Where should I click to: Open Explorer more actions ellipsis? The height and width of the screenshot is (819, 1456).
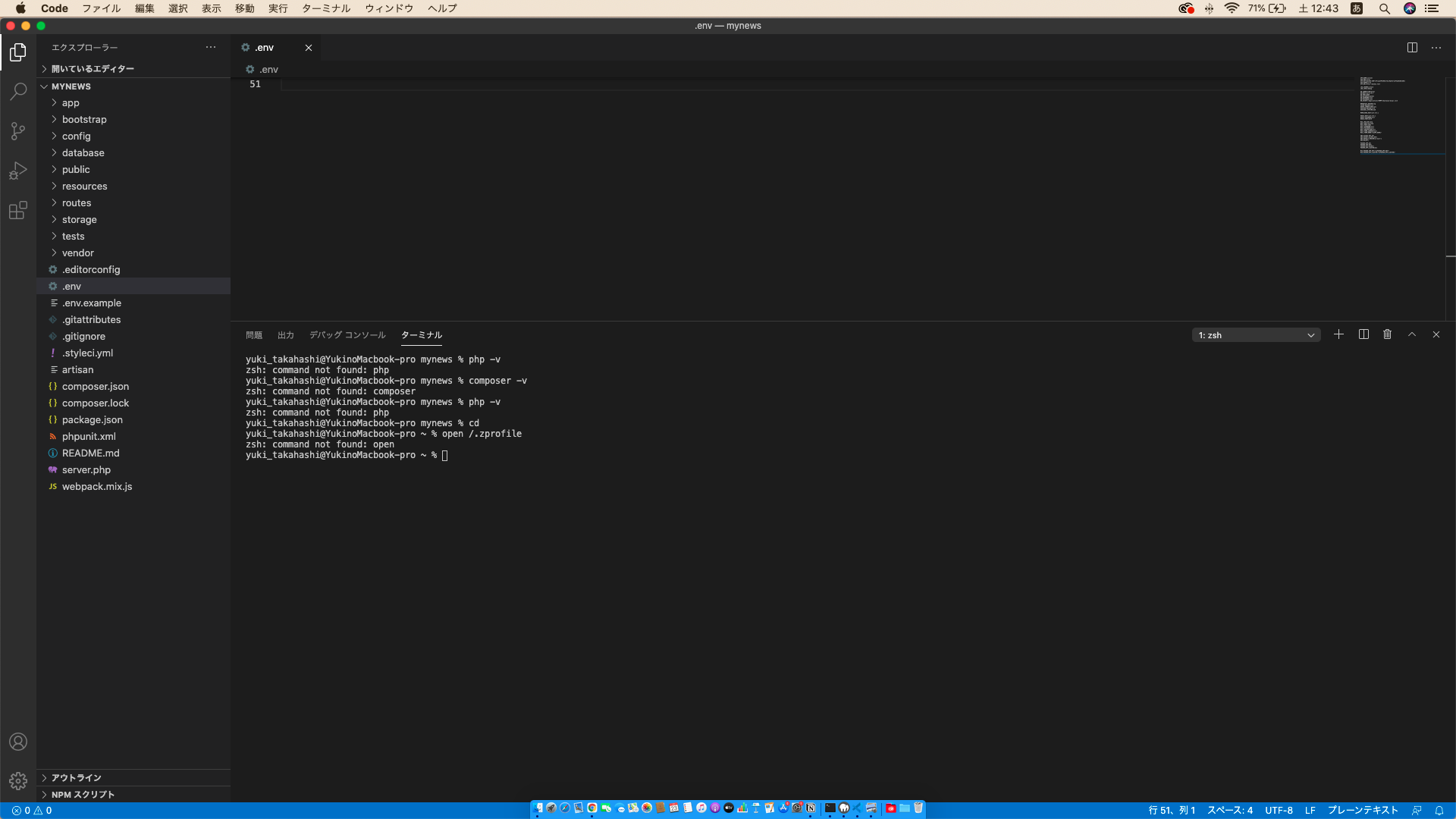[x=211, y=47]
